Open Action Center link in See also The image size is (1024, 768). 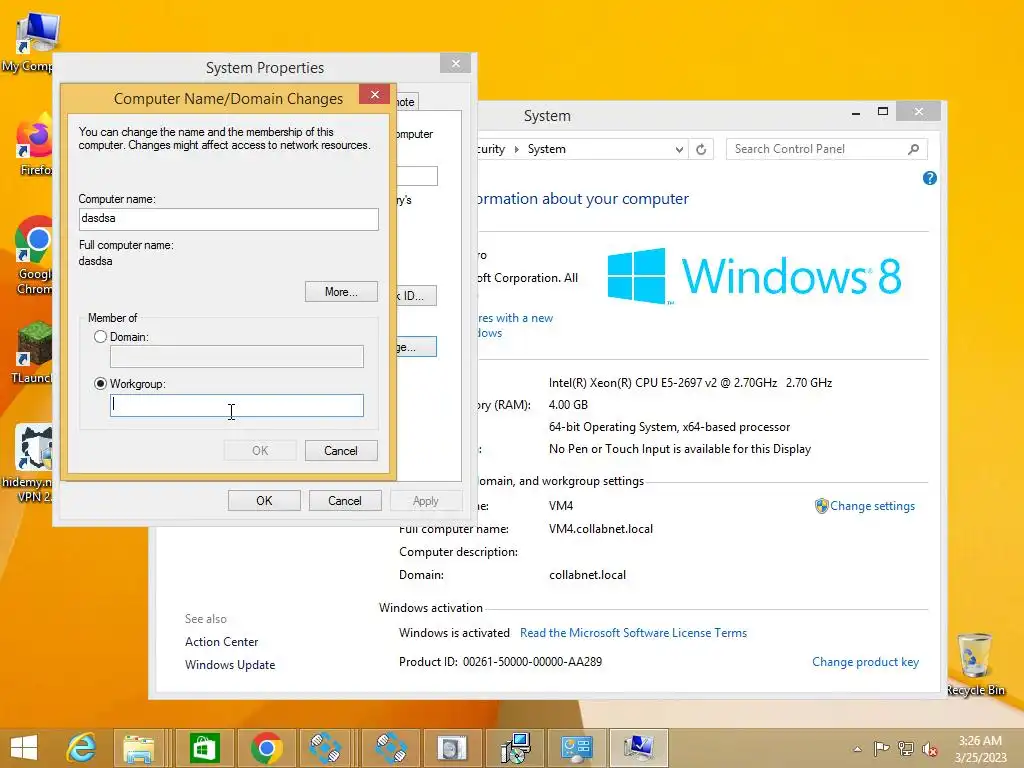[221, 642]
